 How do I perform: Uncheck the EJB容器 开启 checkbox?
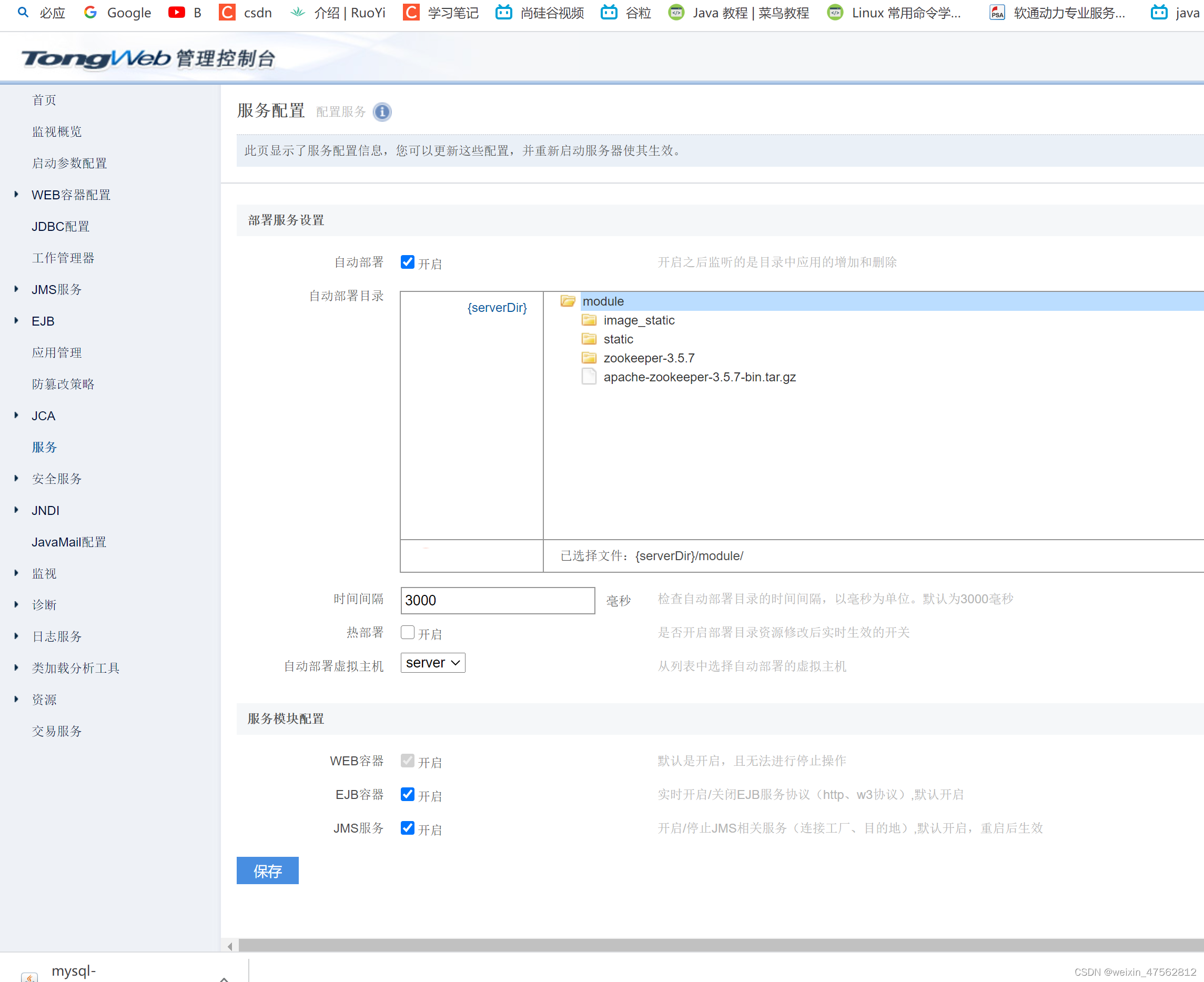coord(407,794)
